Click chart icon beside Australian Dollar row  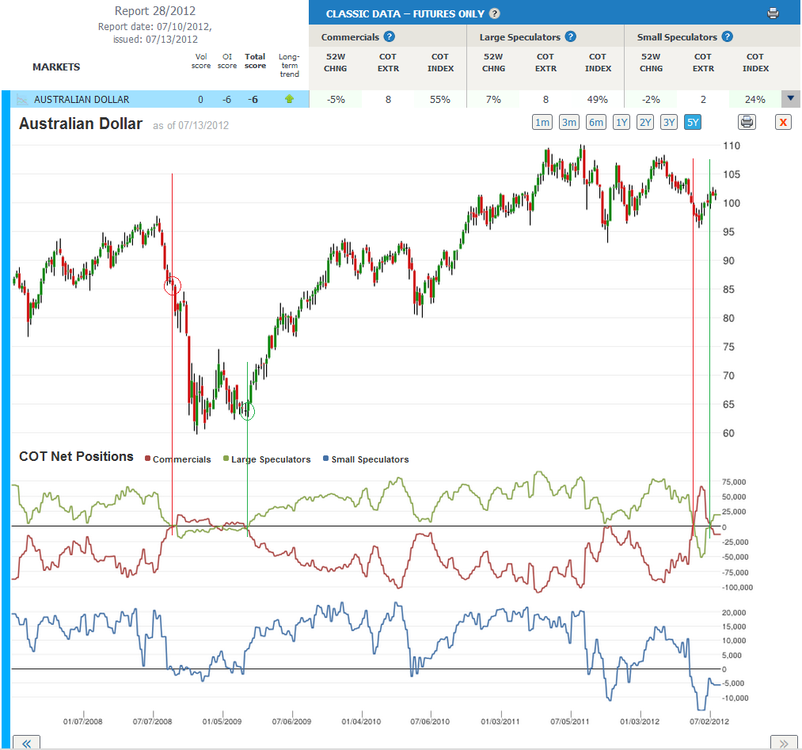(x=21, y=99)
